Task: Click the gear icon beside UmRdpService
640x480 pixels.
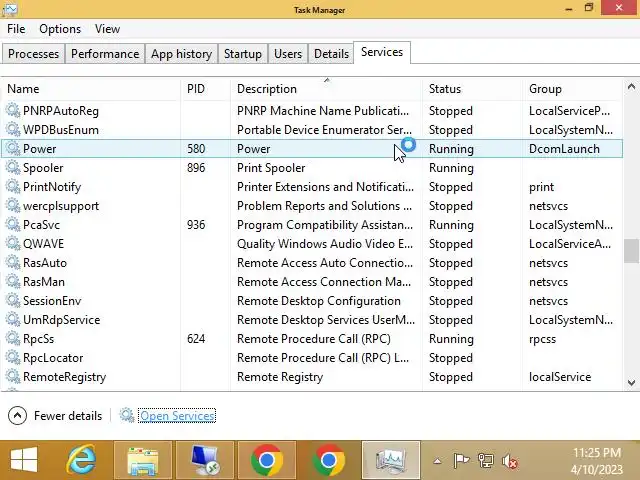Action: coord(13,320)
